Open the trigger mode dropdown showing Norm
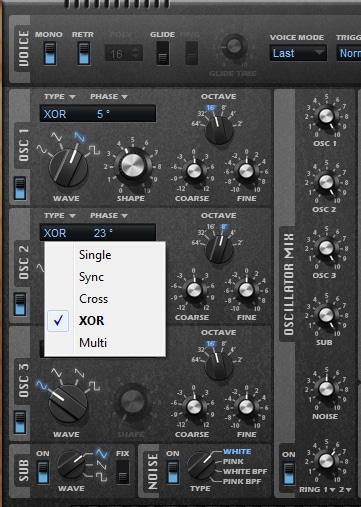Screen dimensions: 361x507 [x=349, y=53]
